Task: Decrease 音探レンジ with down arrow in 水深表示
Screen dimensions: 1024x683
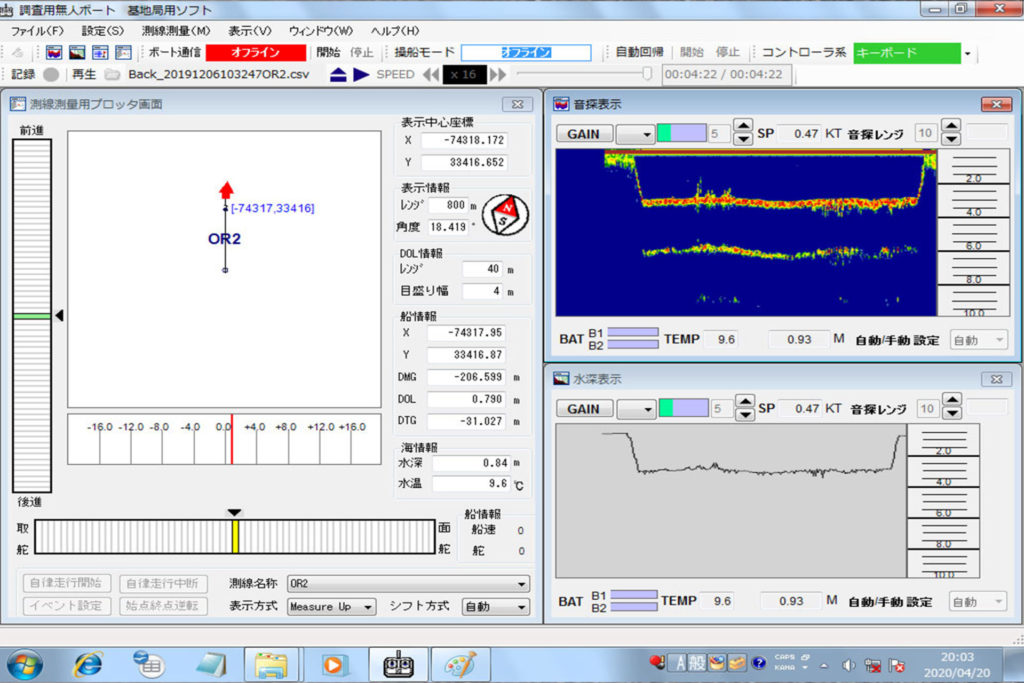Action: (951, 414)
